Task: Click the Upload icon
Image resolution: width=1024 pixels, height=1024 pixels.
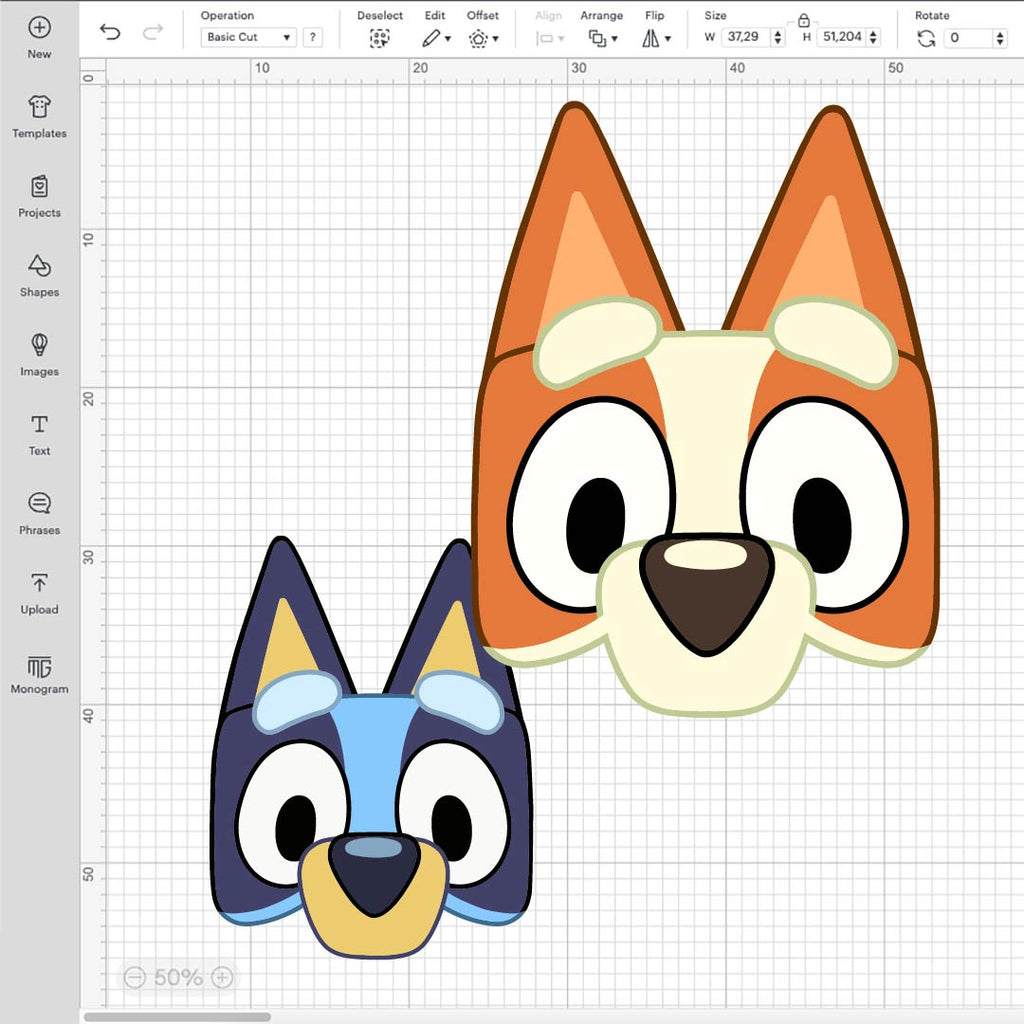Action: 39,593
